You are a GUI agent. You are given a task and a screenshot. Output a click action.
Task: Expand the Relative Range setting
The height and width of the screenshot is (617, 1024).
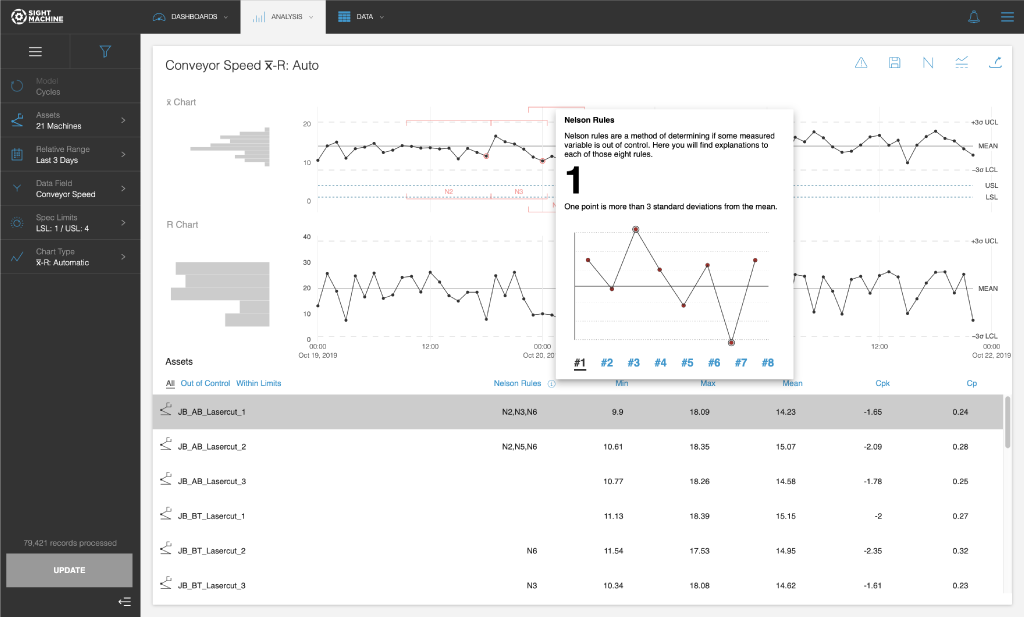tap(70, 155)
